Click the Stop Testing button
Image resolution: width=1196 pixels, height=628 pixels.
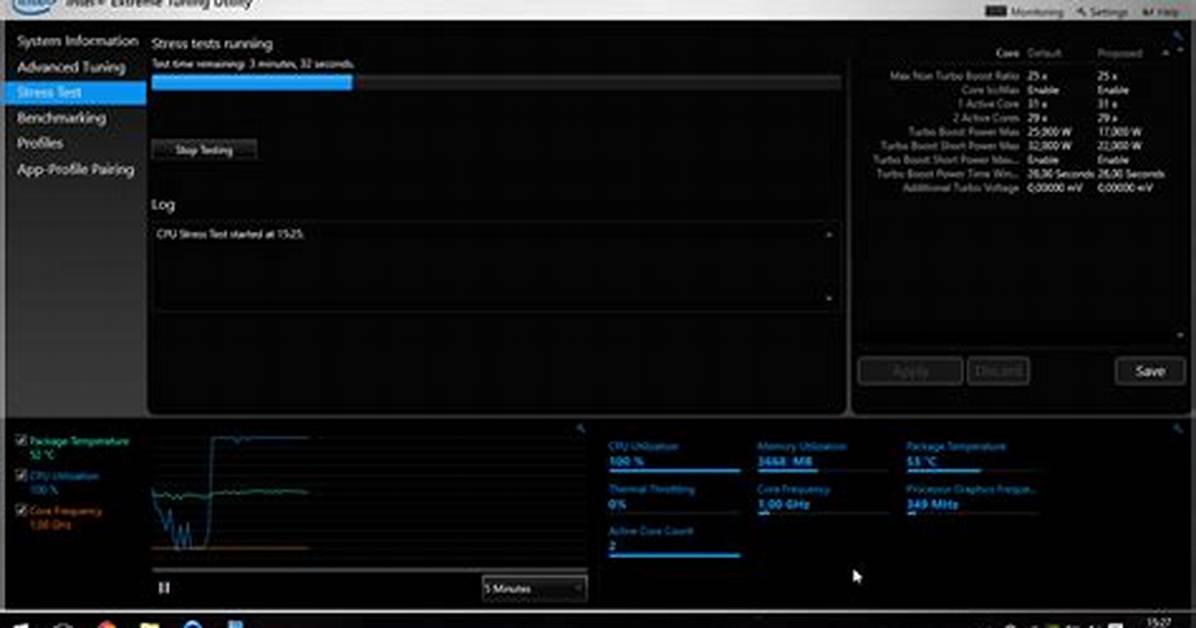pyautogui.click(x=204, y=150)
